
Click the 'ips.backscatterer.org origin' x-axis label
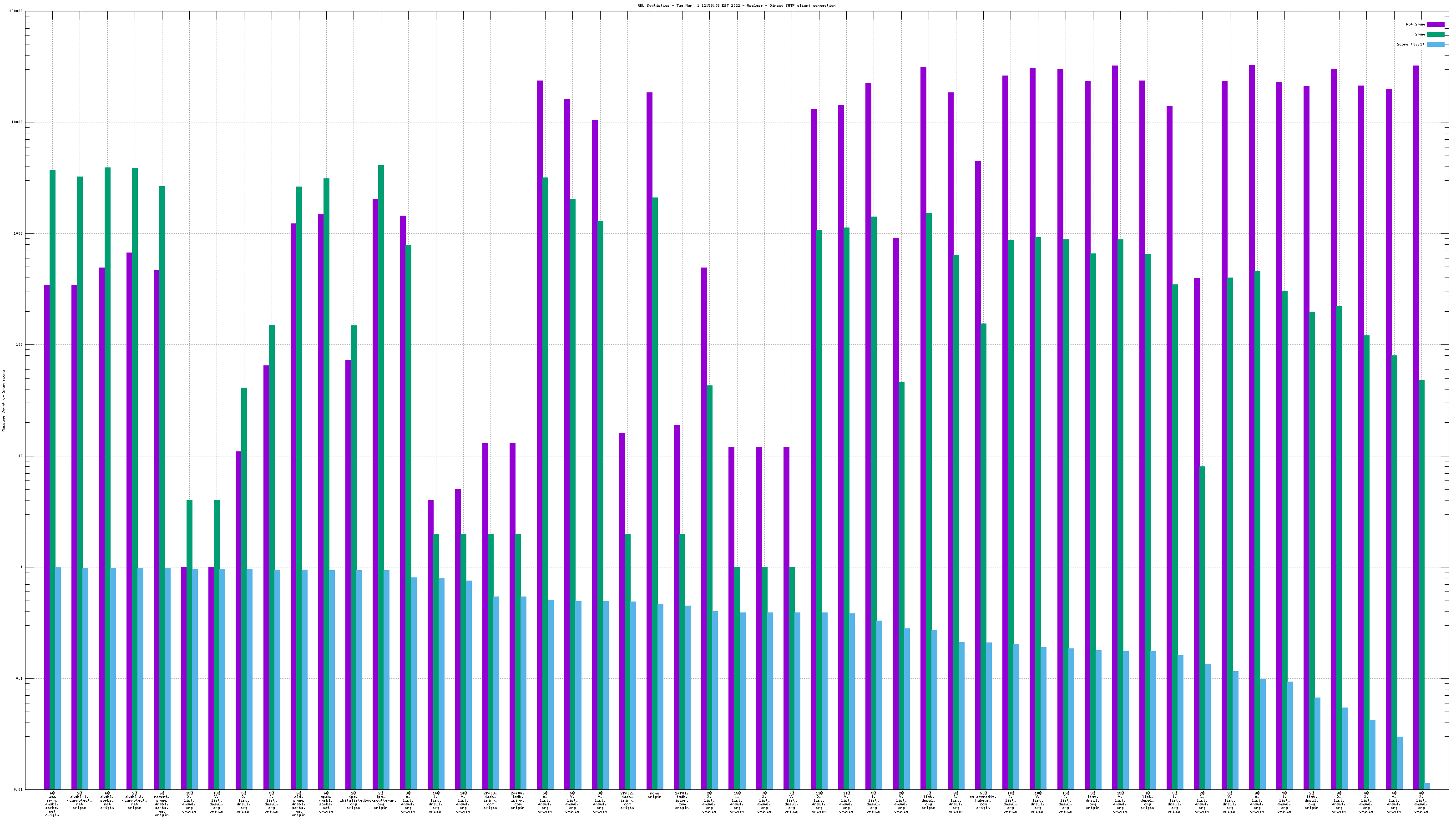[x=380, y=800]
